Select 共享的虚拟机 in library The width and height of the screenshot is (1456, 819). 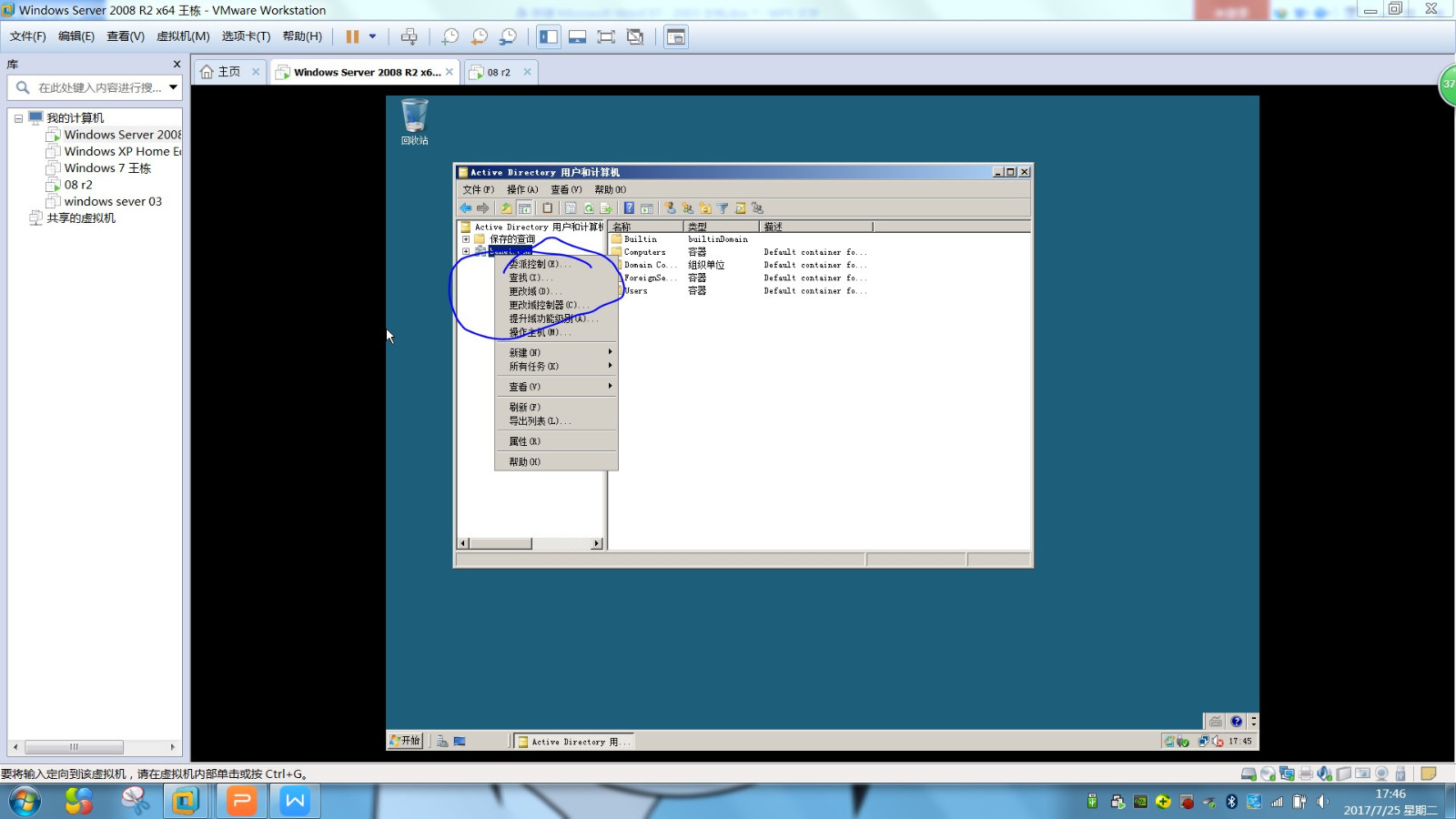pos(73,218)
